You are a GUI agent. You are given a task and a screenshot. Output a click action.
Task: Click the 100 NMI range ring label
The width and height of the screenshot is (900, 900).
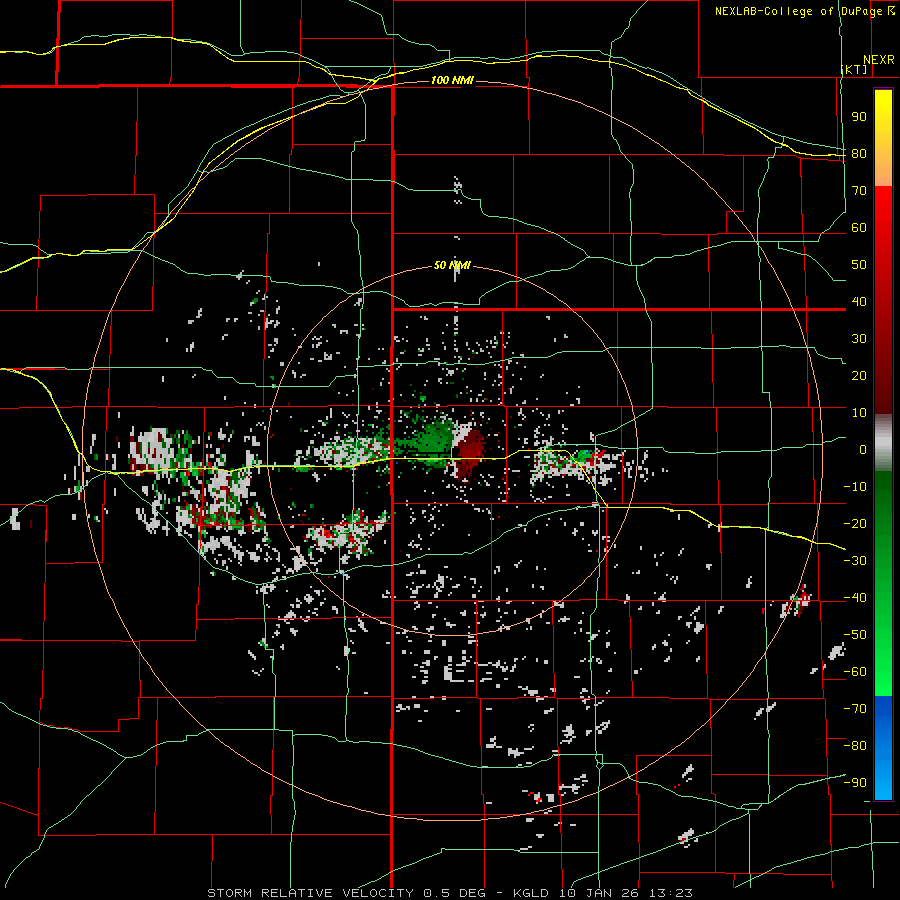click(452, 80)
